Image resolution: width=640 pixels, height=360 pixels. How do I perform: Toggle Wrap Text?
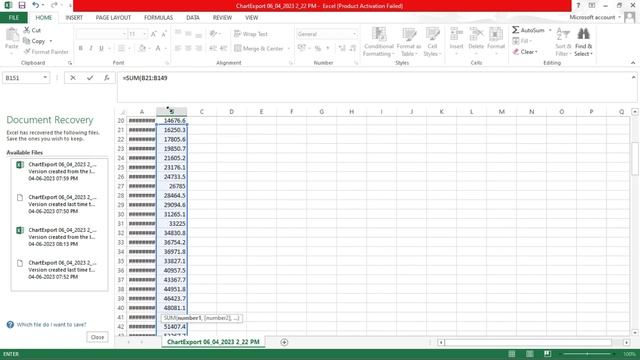[x=251, y=34]
